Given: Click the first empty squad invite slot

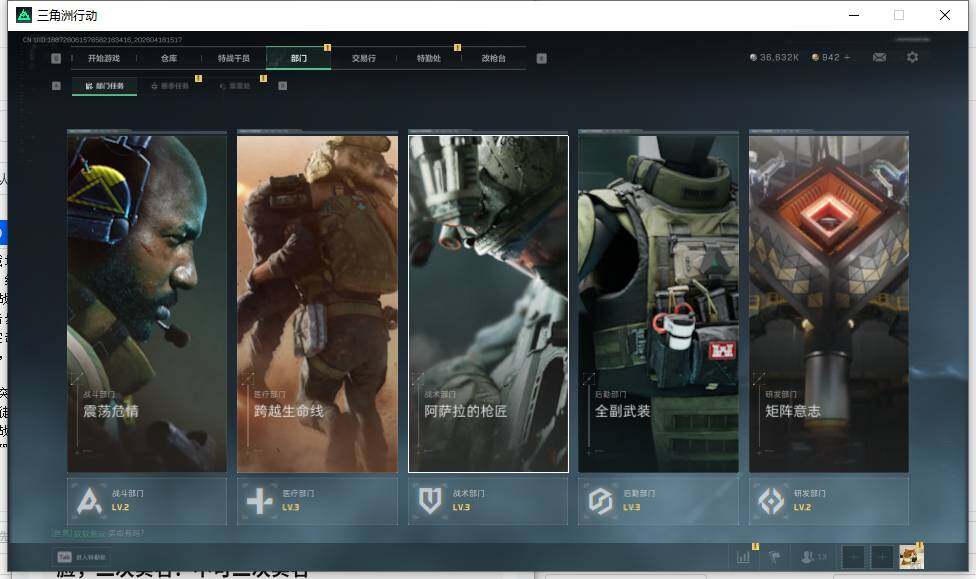Looking at the screenshot, I should point(855,557).
